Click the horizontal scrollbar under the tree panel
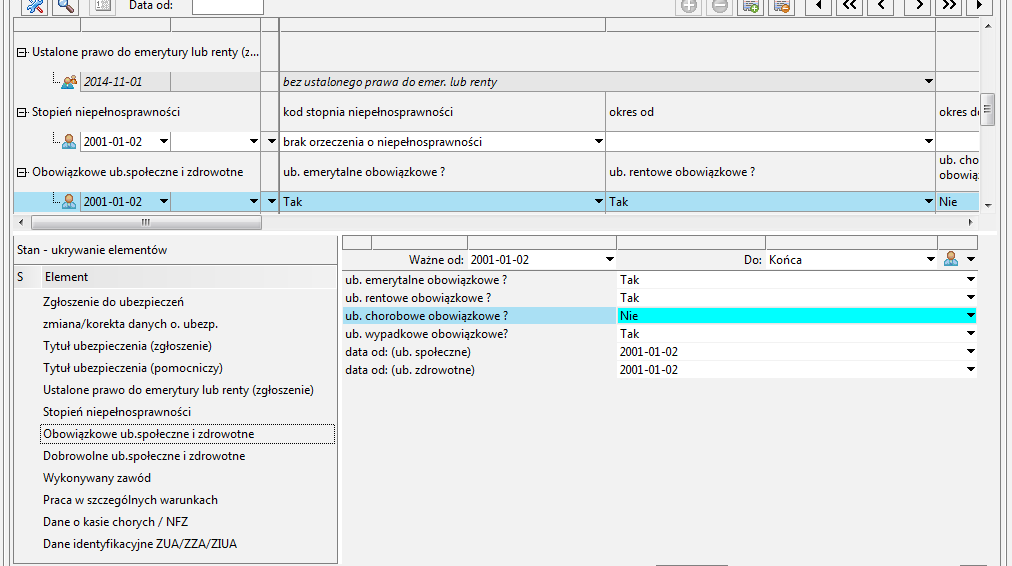Screen dimensions: 1012x566 point(145,222)
